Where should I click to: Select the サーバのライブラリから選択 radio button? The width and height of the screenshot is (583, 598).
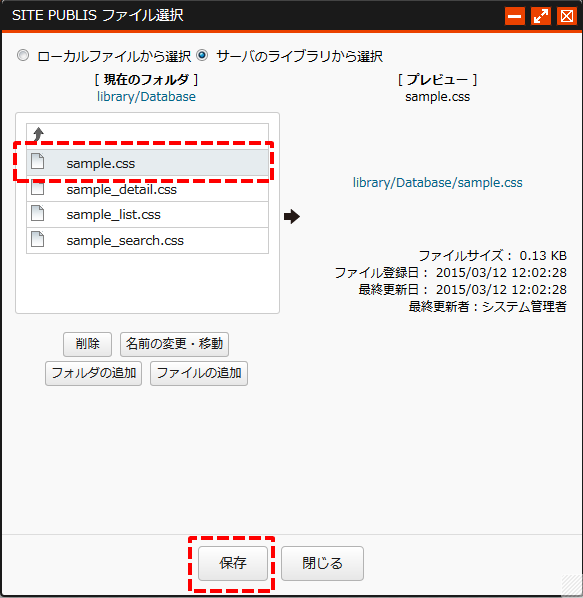(x=202, y=55)
